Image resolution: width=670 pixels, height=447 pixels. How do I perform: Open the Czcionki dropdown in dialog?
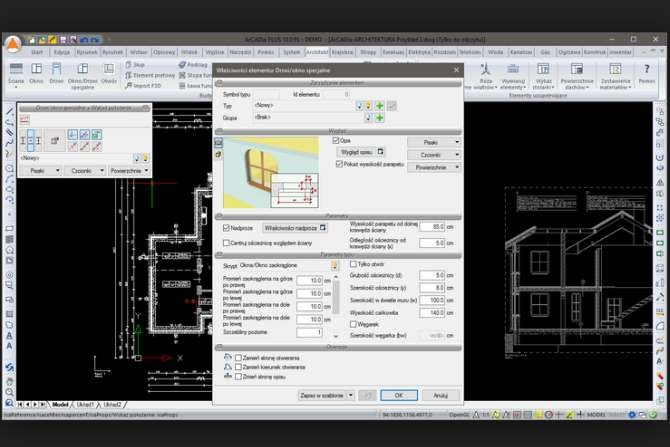(x=434, y=155)
